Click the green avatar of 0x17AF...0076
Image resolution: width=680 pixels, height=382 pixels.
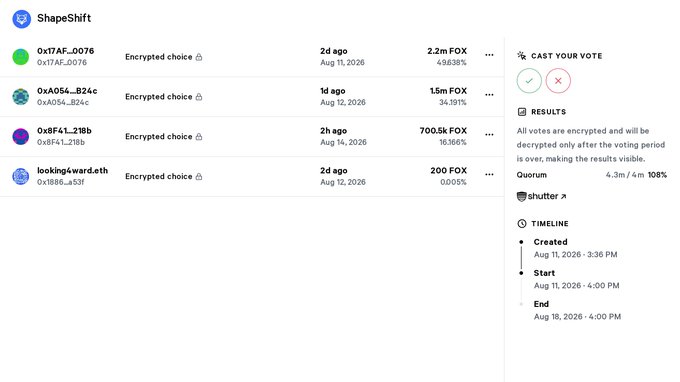pos(20,57)
